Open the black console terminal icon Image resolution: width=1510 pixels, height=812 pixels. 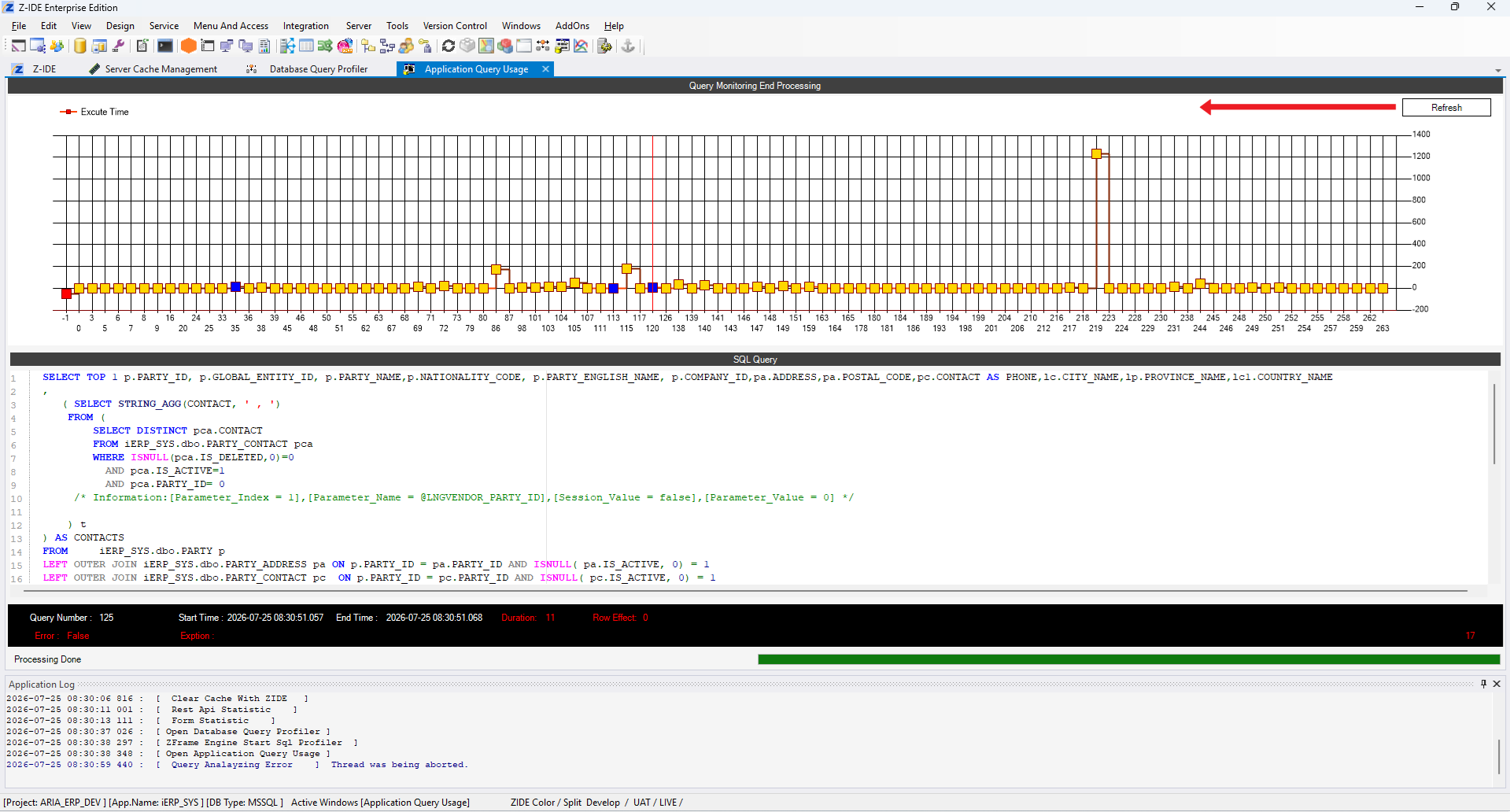165,46
